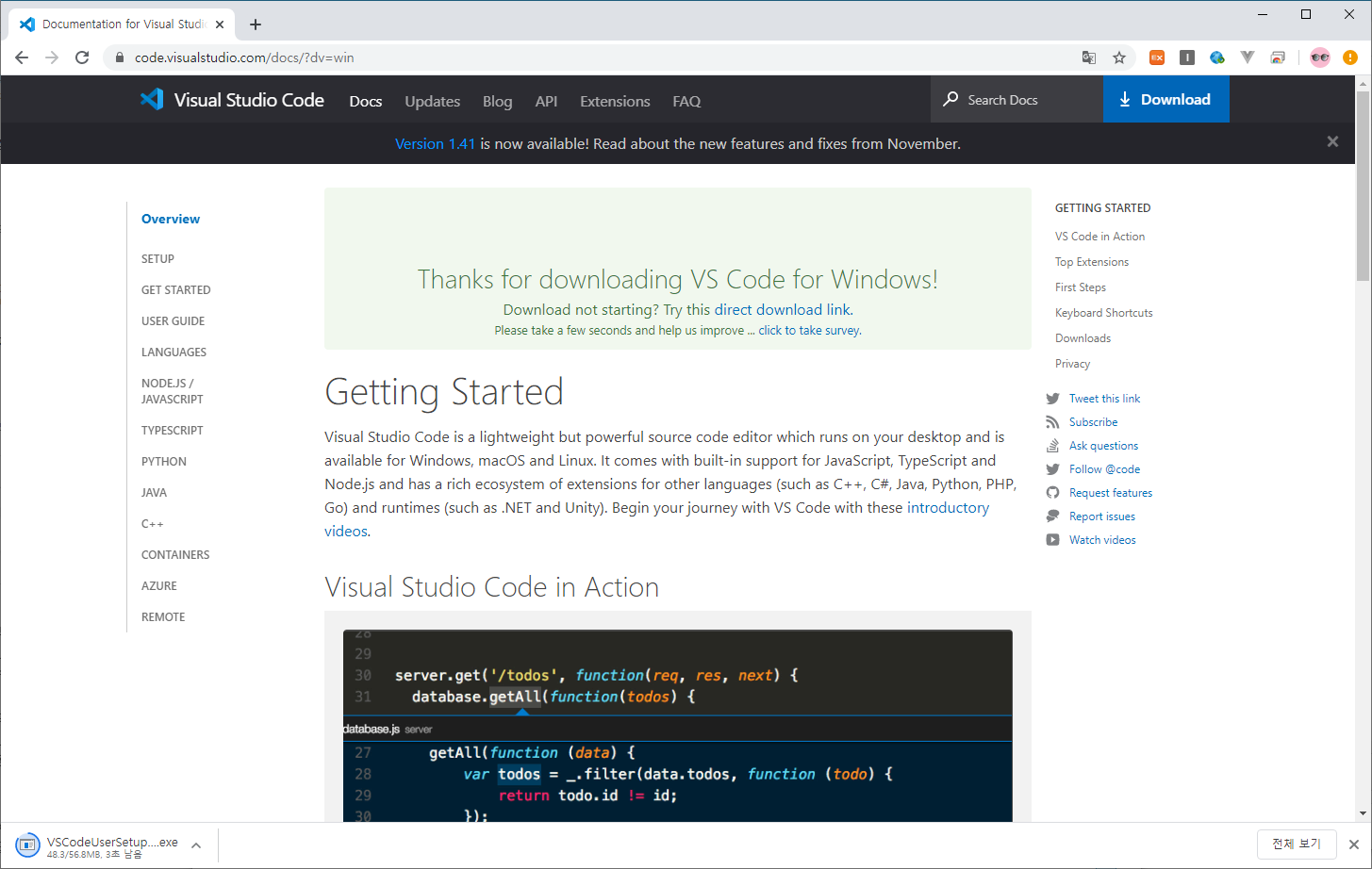
Task: Click the Show all downloads button
Action: pos(1297,844)
